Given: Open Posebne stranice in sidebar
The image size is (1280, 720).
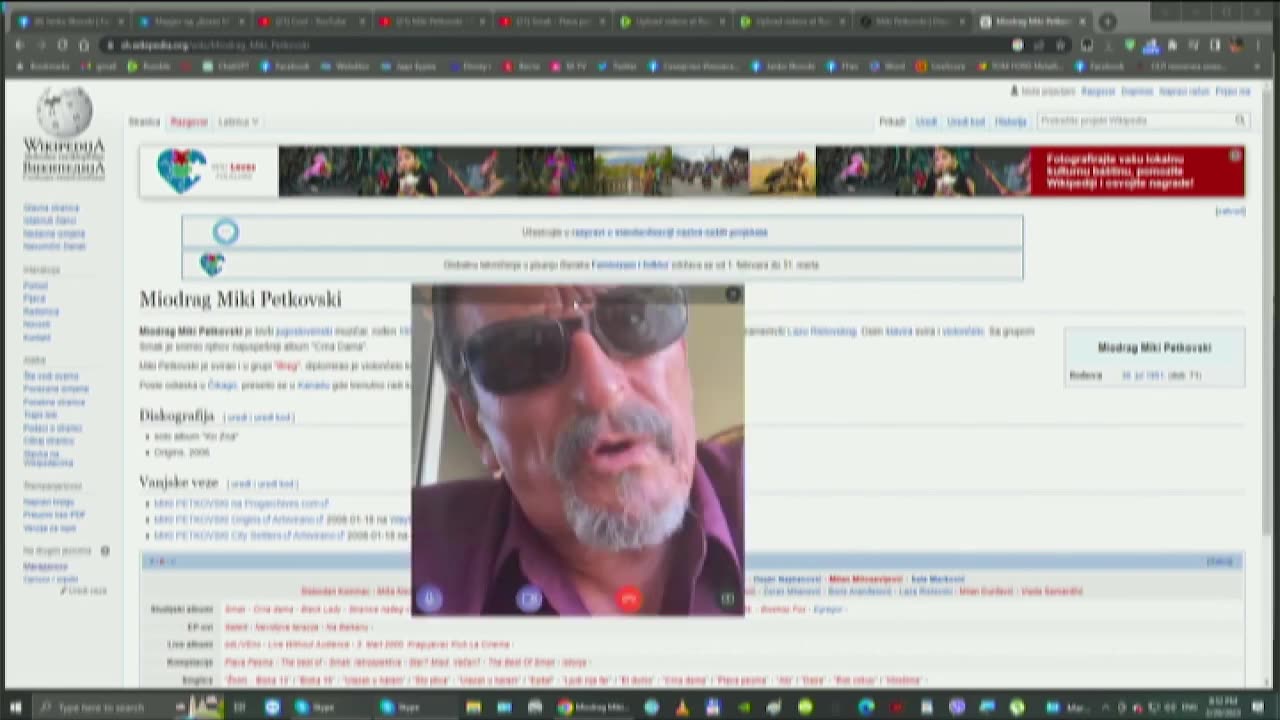Looking at the screenshot, I should point(54,402).
